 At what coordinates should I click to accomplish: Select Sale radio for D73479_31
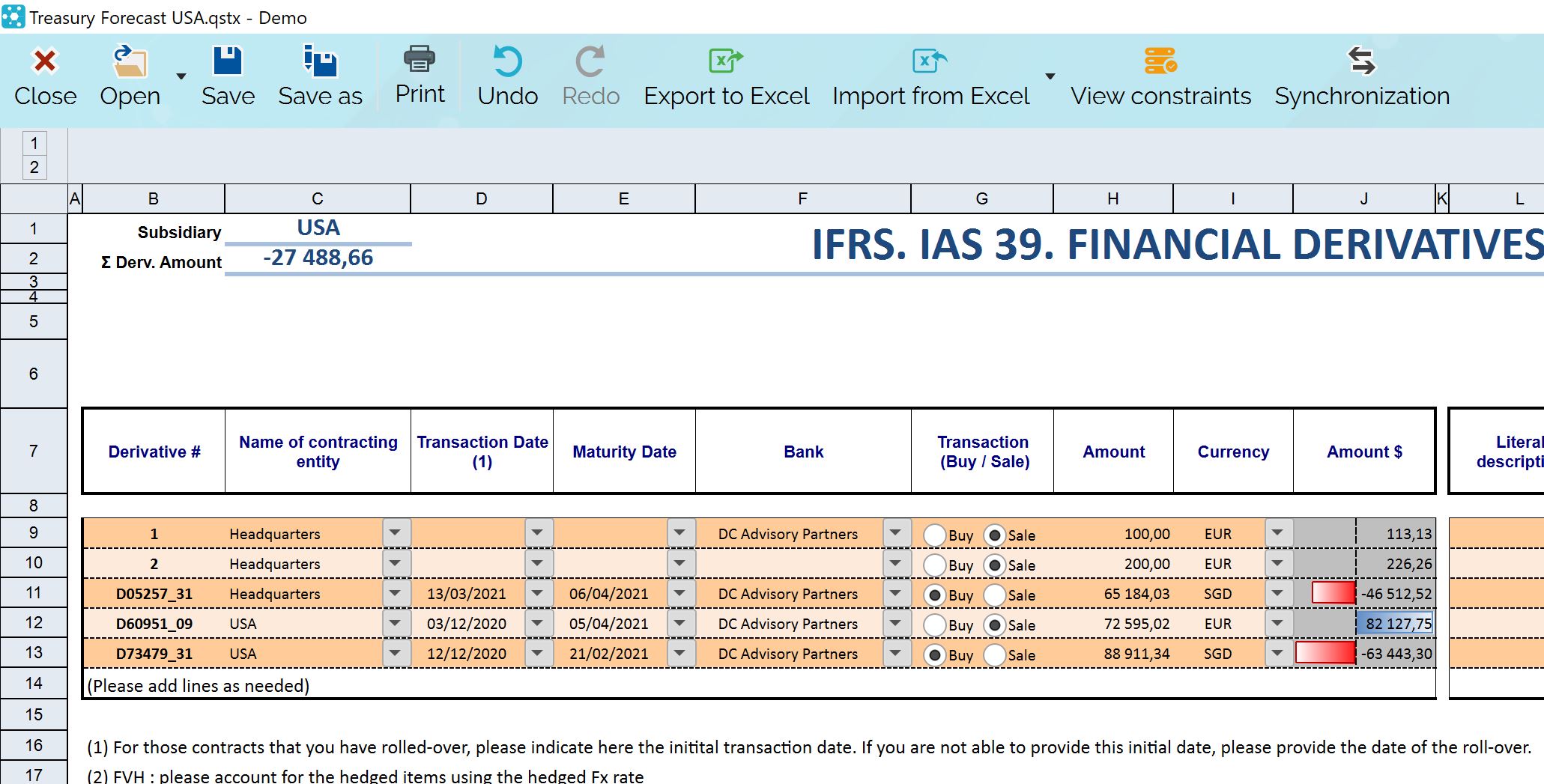pos(994,655)
